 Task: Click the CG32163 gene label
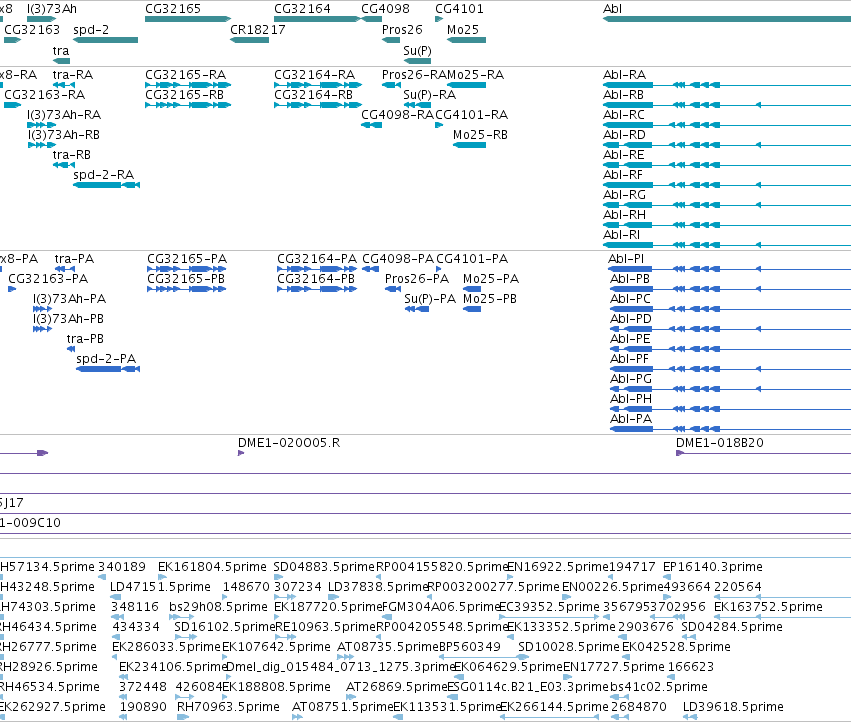click(32, 29)
